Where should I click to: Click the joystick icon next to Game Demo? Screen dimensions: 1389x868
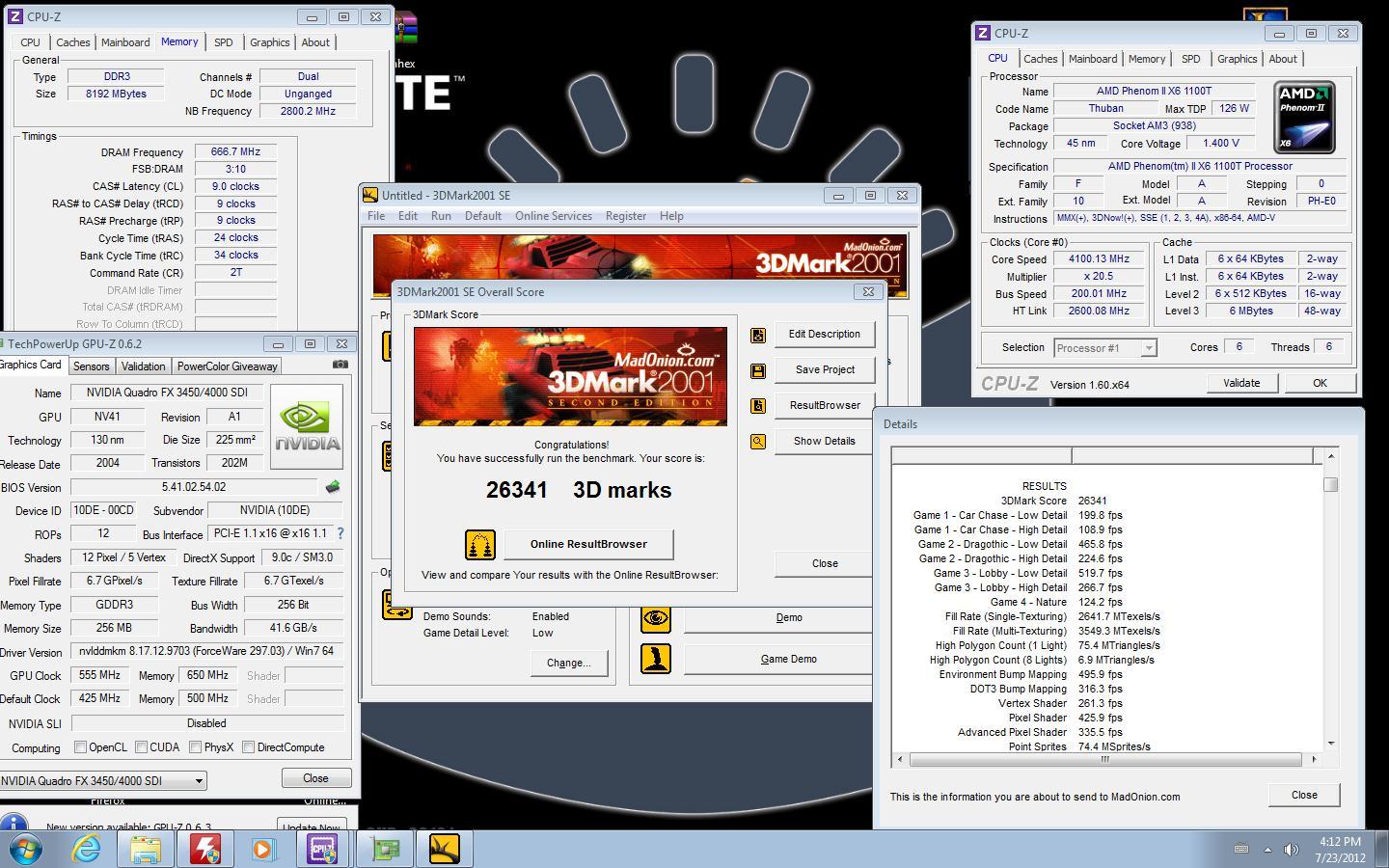click(656, 659)
